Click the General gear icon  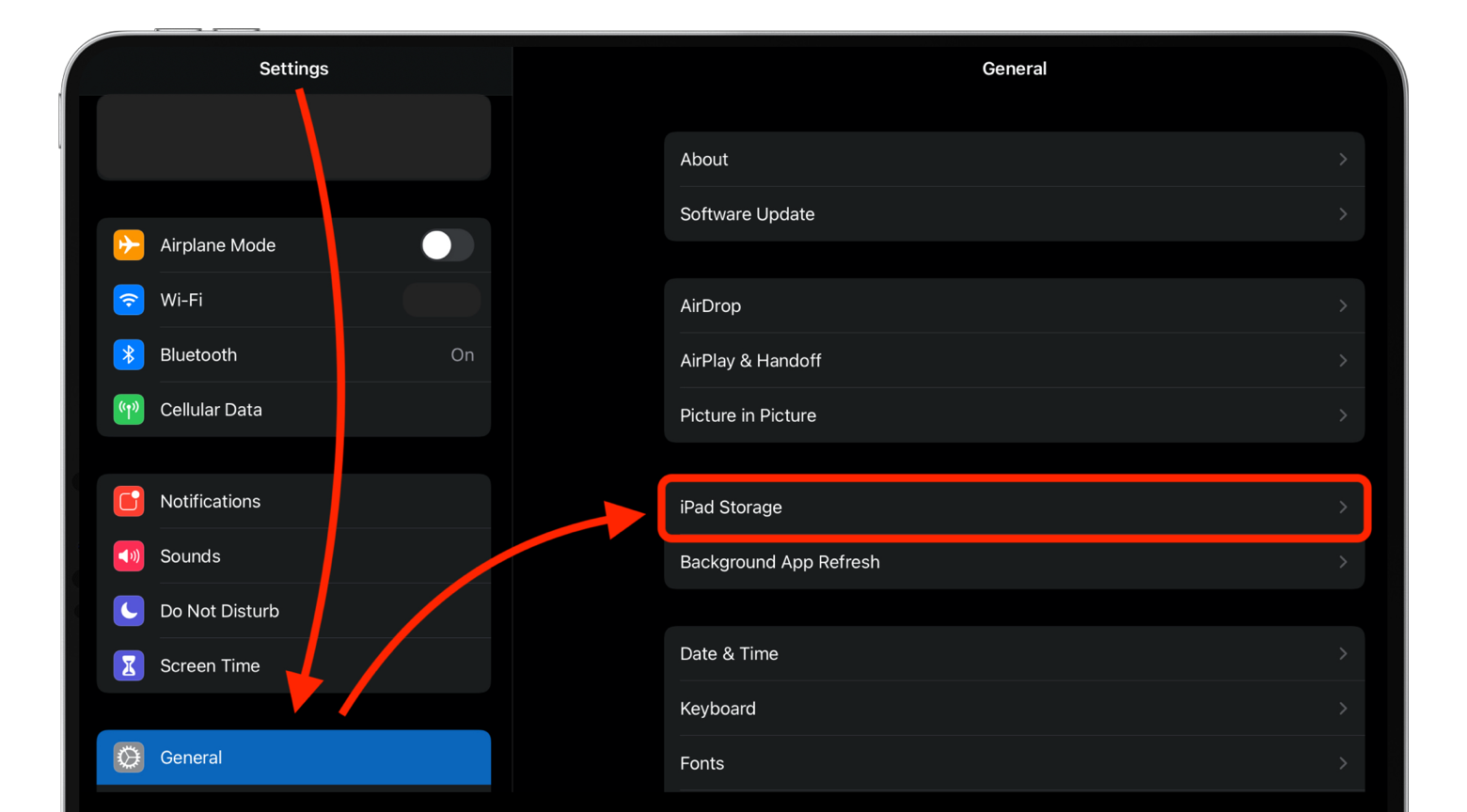tap(129, 757)
